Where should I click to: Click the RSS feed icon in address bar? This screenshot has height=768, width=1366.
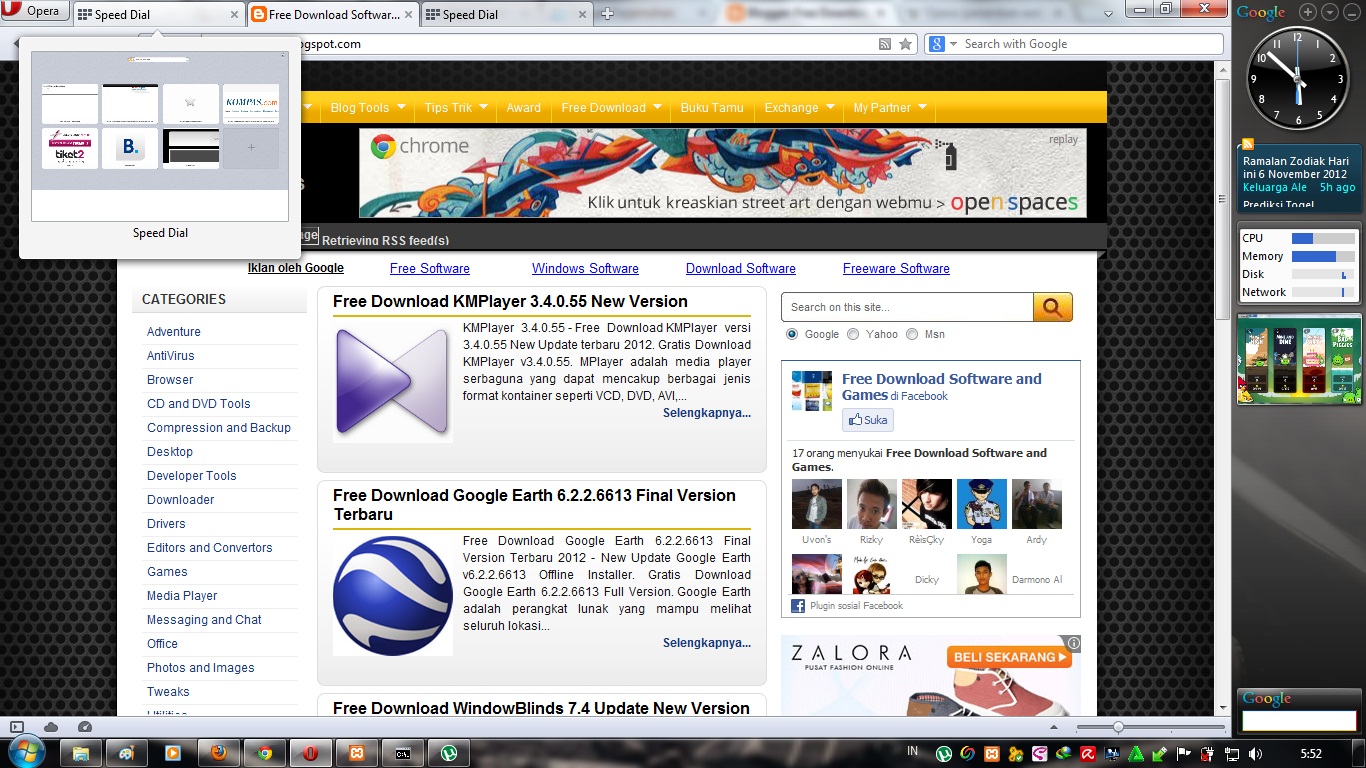[884, 44]
